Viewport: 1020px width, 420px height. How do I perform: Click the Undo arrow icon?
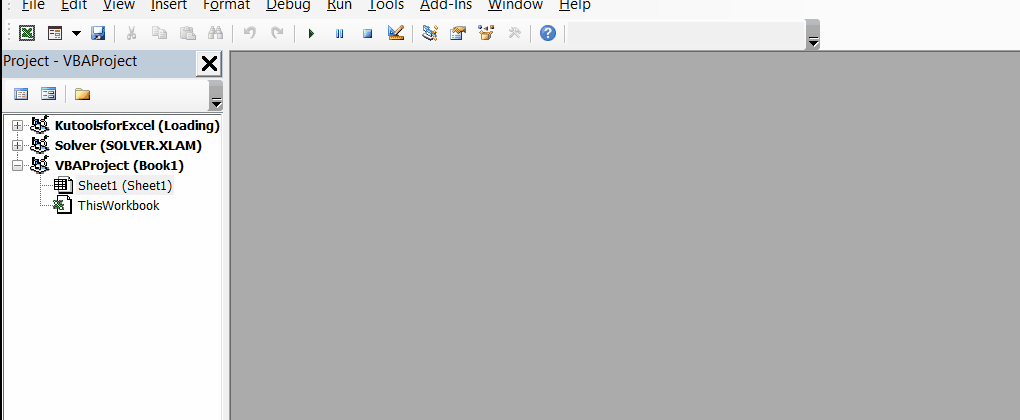[x=249, y=33]
